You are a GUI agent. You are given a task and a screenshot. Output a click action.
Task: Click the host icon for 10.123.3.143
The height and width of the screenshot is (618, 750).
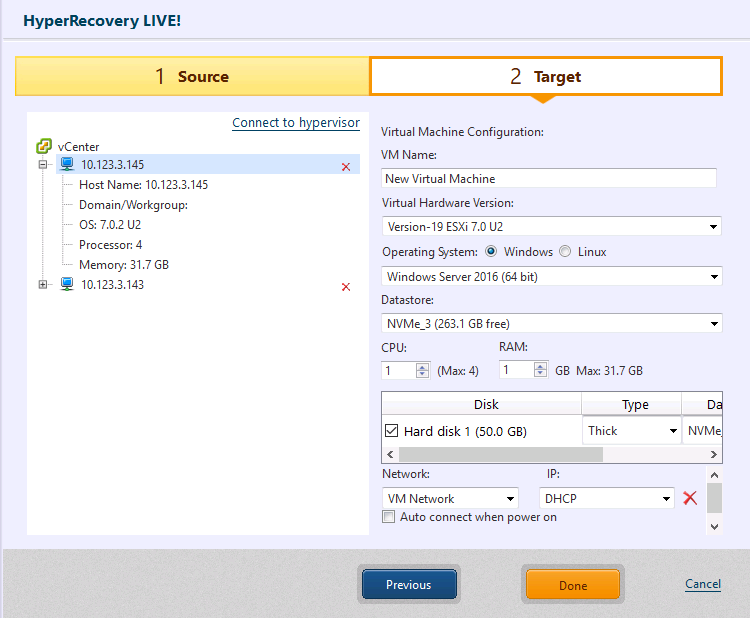67,285
